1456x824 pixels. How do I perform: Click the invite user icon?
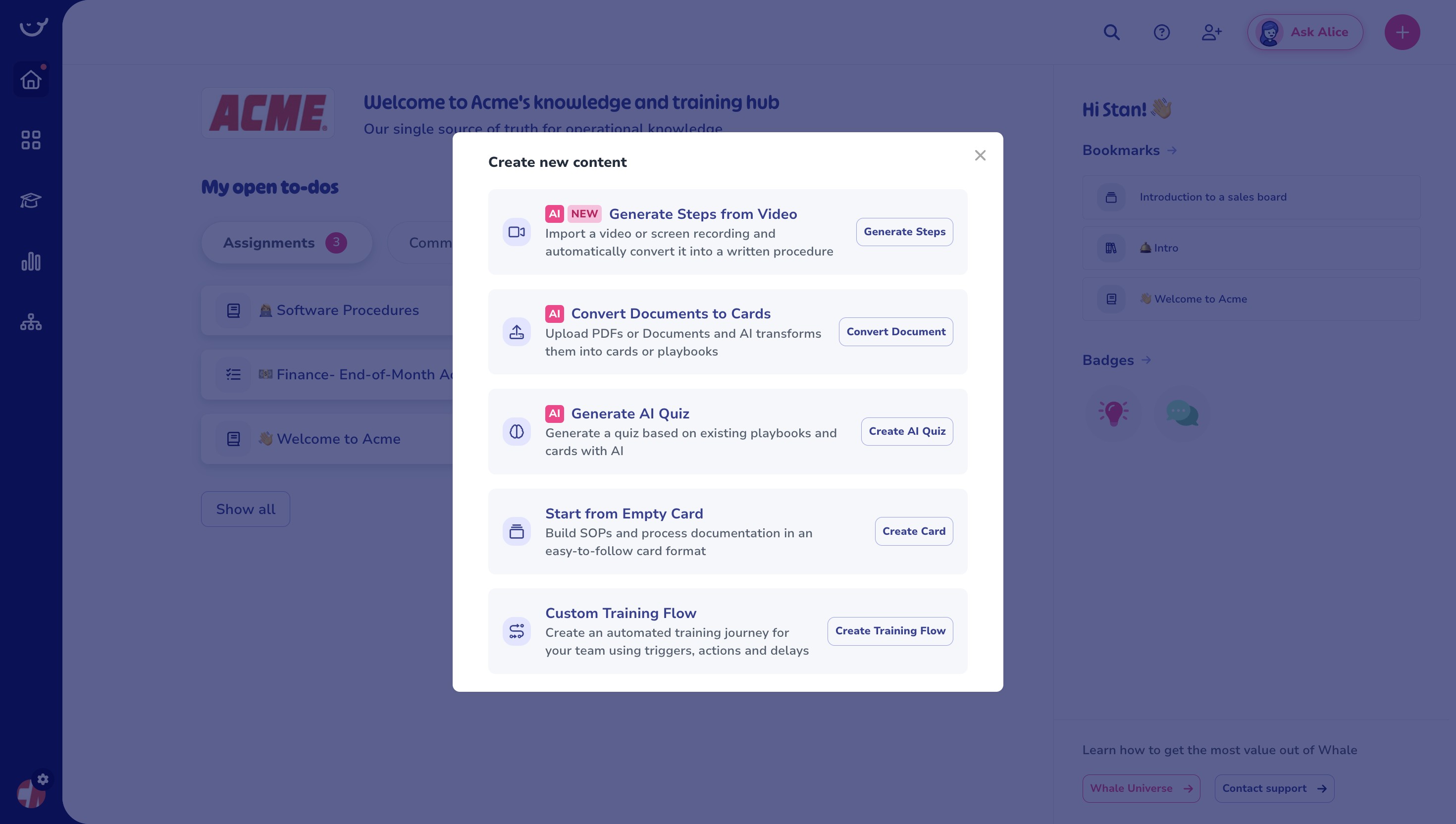click(x=1211, y=32)
